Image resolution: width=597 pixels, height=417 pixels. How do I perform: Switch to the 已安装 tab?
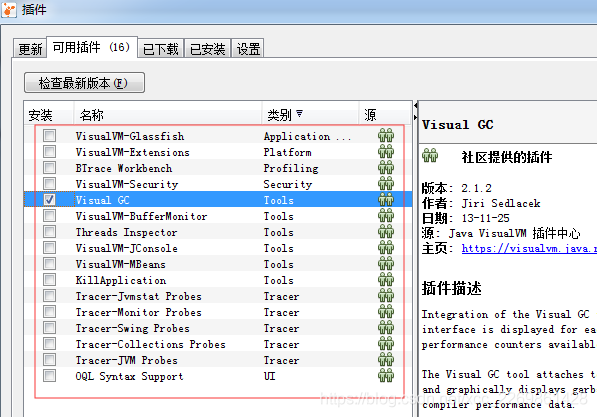(x=208, y=49)
